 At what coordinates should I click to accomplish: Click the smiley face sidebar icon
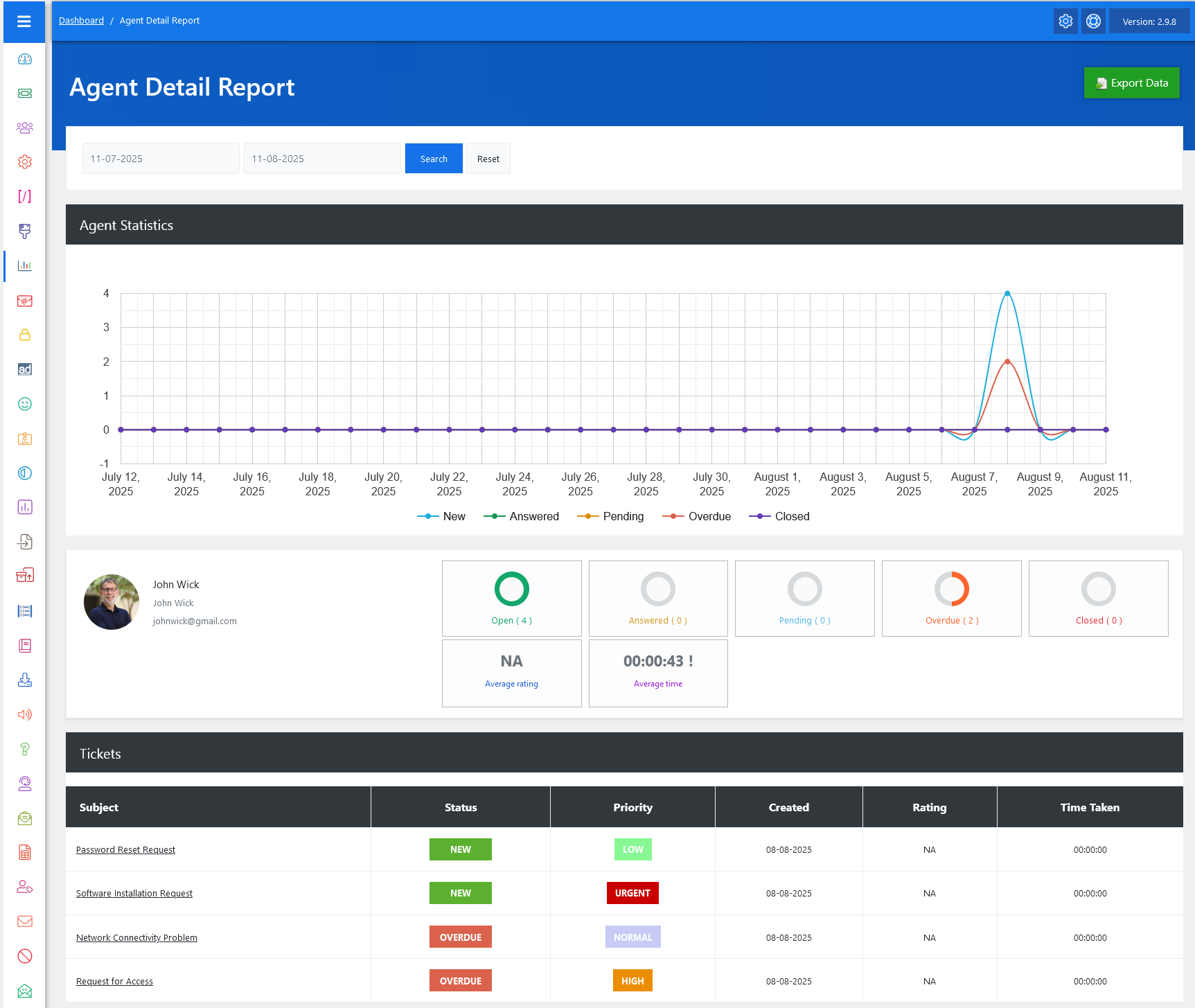coord(25,404)
